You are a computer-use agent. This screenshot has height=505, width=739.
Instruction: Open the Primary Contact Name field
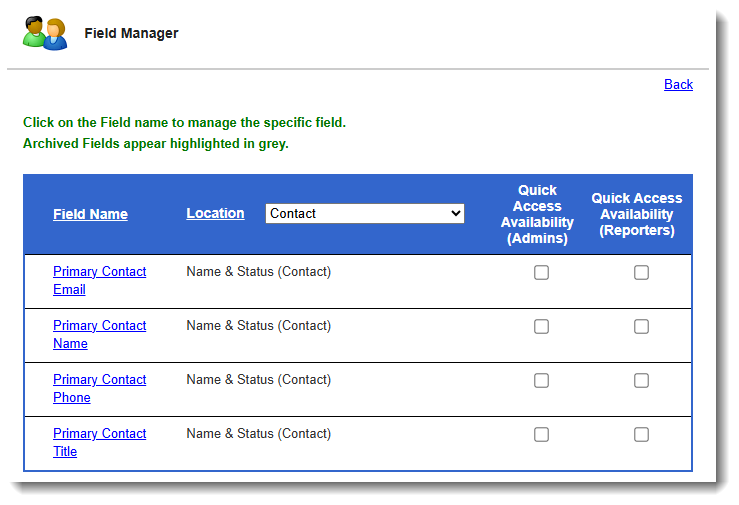pos(99,334)
